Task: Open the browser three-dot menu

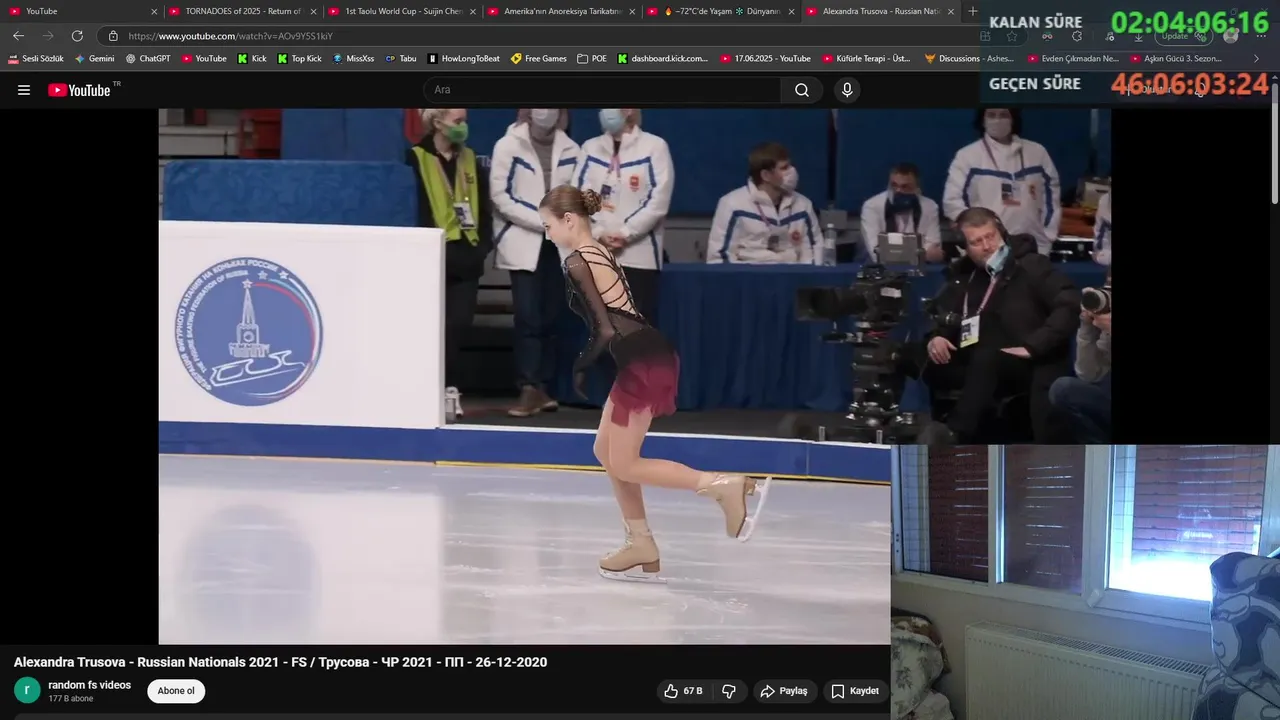Action: [1260, 36]
